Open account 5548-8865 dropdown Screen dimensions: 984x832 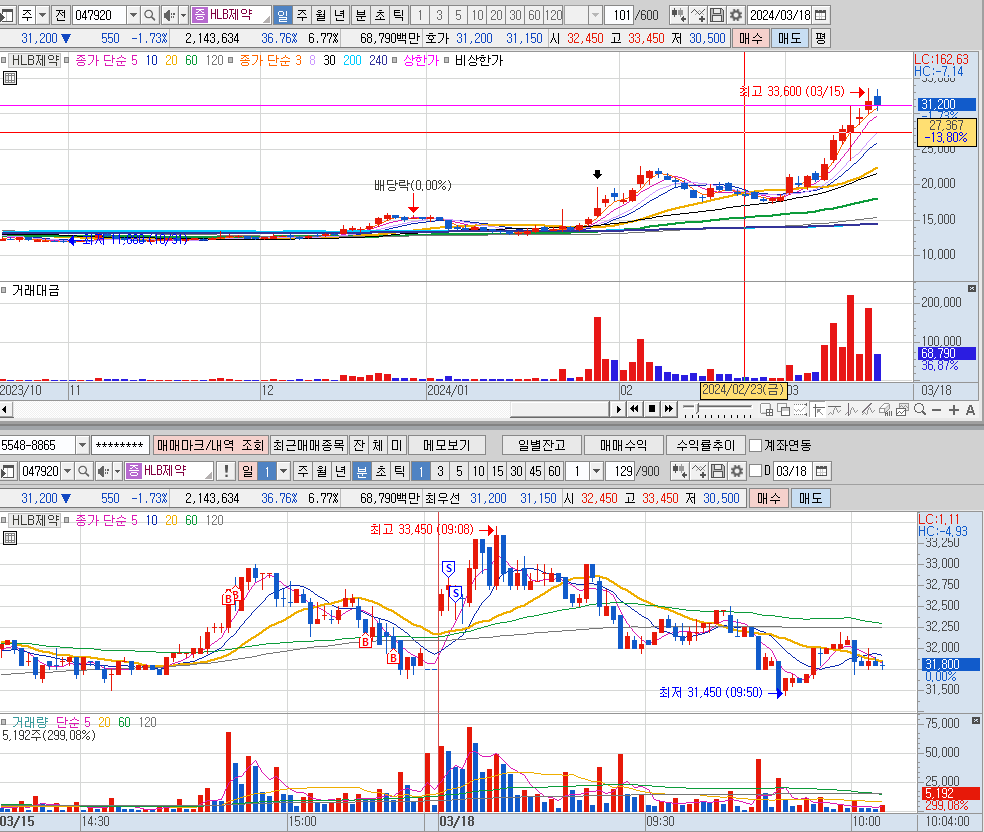pos(82,445)
